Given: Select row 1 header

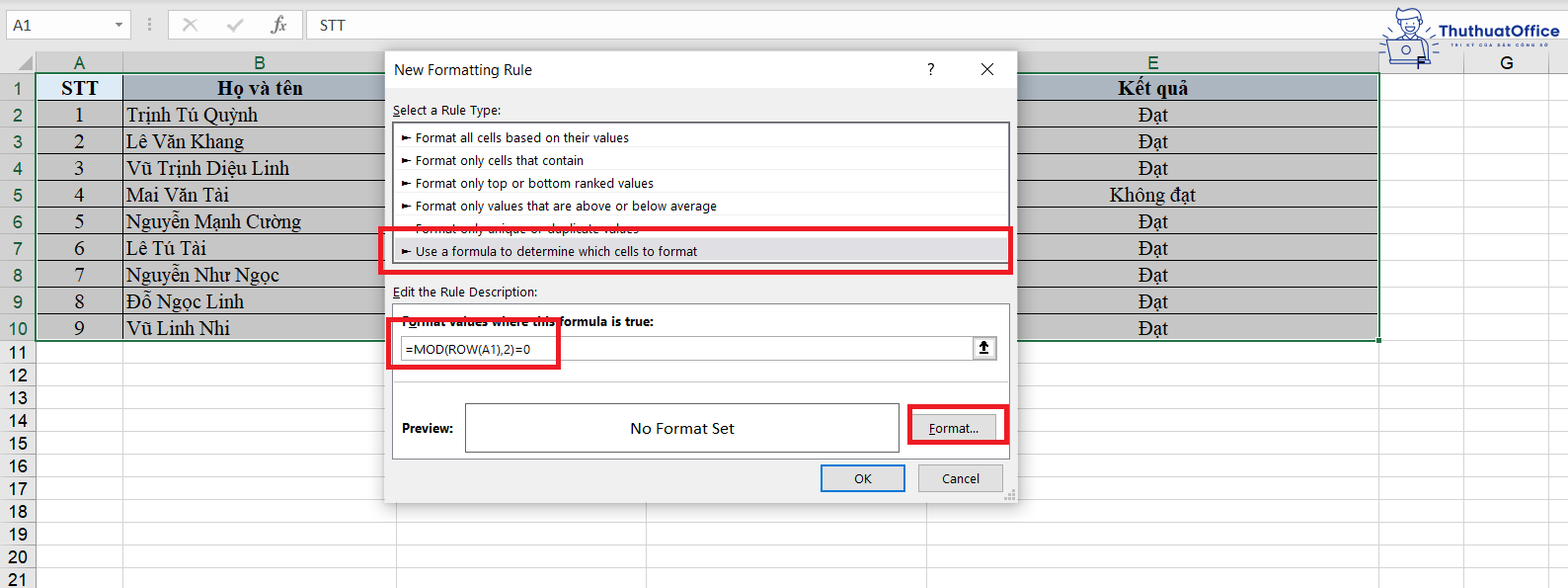Looking at the screenshot, I should [x=17, y=88].
